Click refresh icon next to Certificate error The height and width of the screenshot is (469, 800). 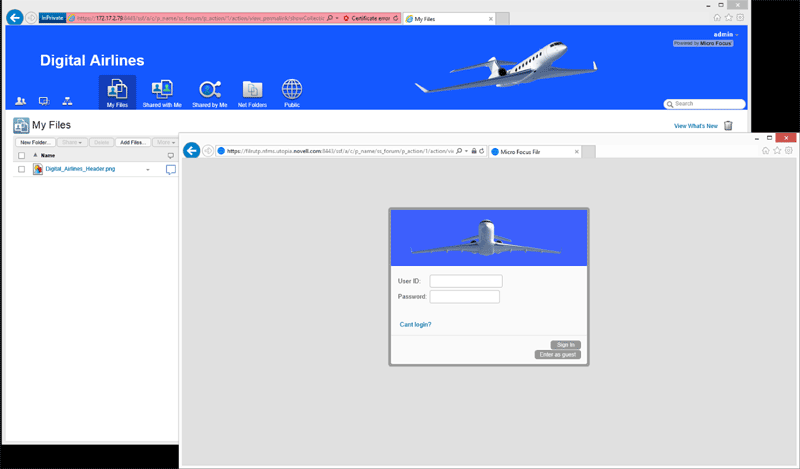click(396, 18)
